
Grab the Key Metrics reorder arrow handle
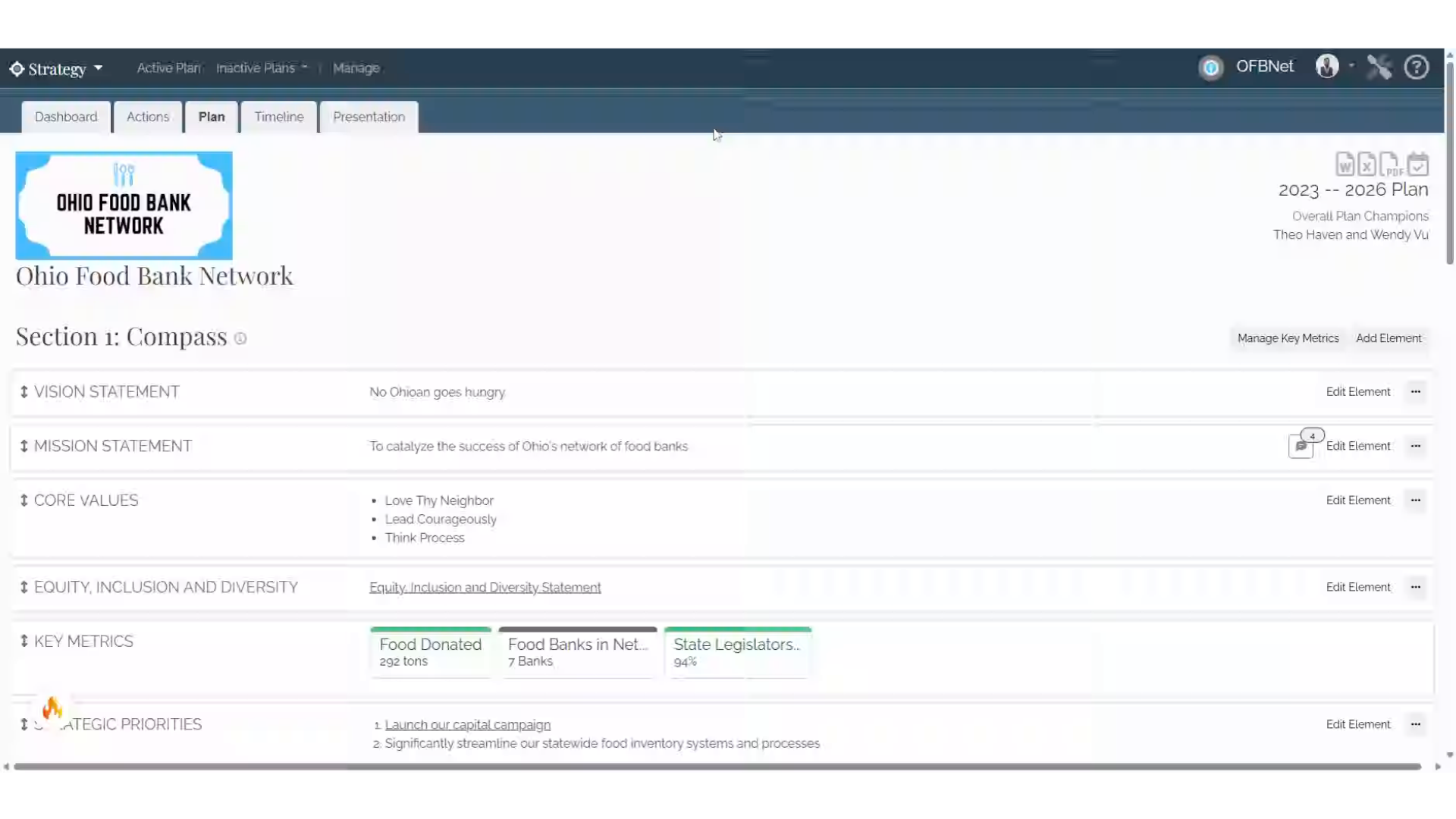[24, 641]
